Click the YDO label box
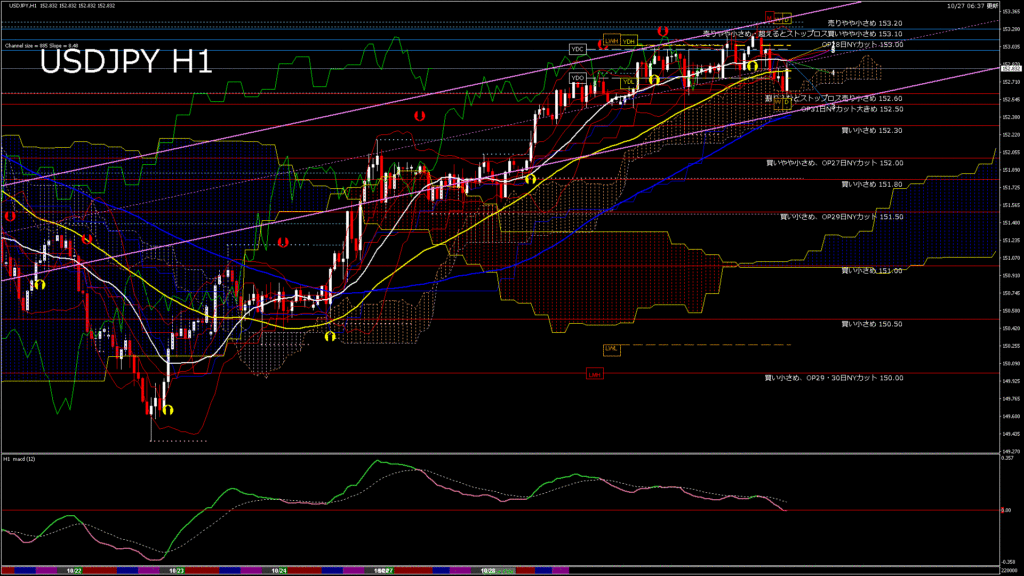1024x576 pixels. [577, 77]
